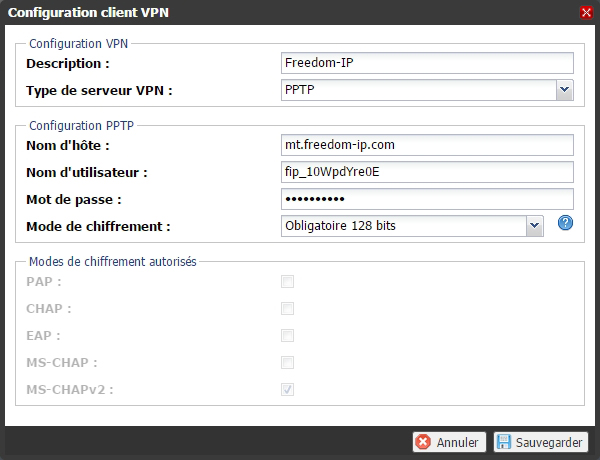The image size is (600, 460).
Task: Close the Configuration client VPN dialog
Action: point(586,12)
